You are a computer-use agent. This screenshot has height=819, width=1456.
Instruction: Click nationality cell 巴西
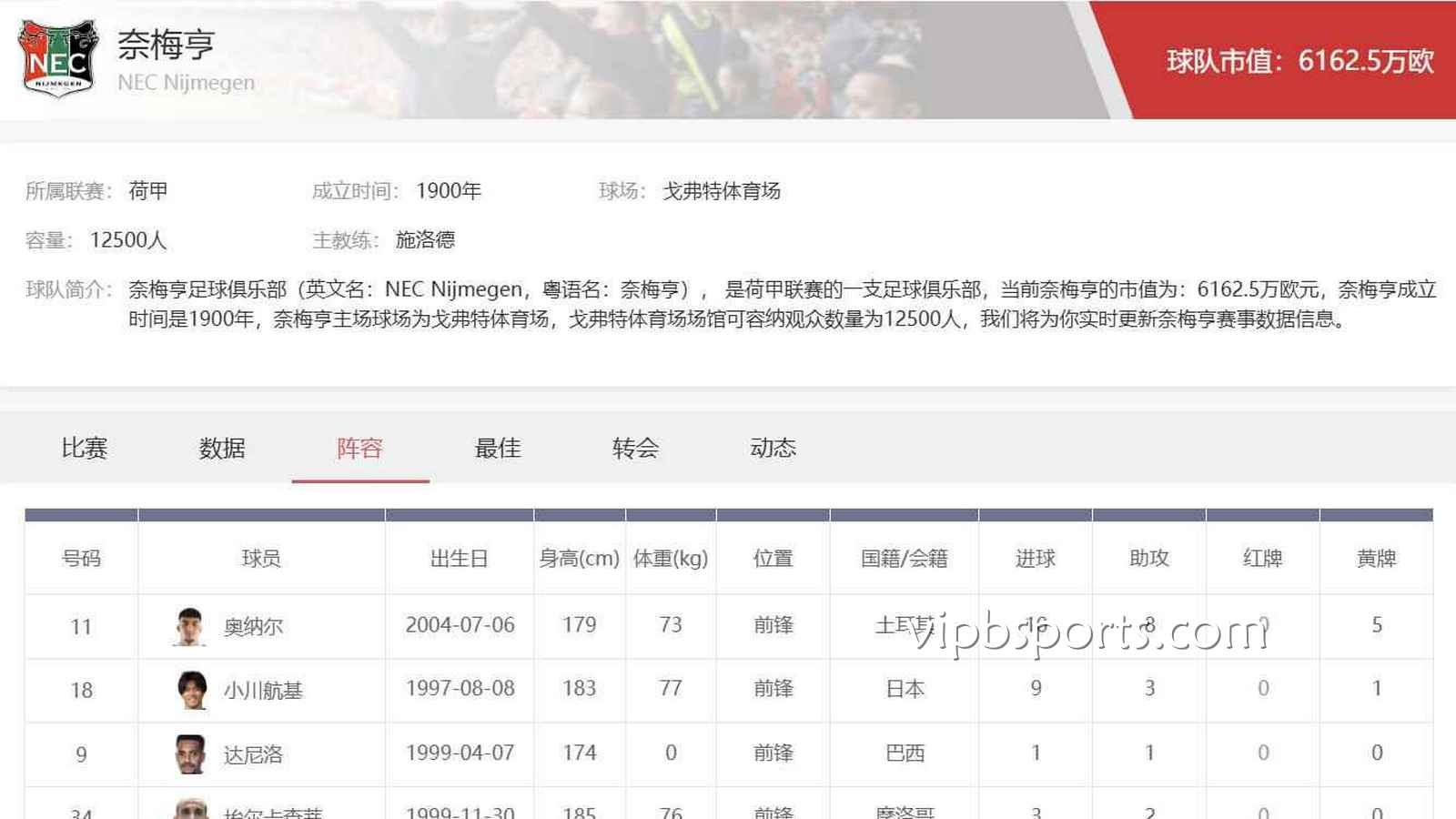pos(905,753)
